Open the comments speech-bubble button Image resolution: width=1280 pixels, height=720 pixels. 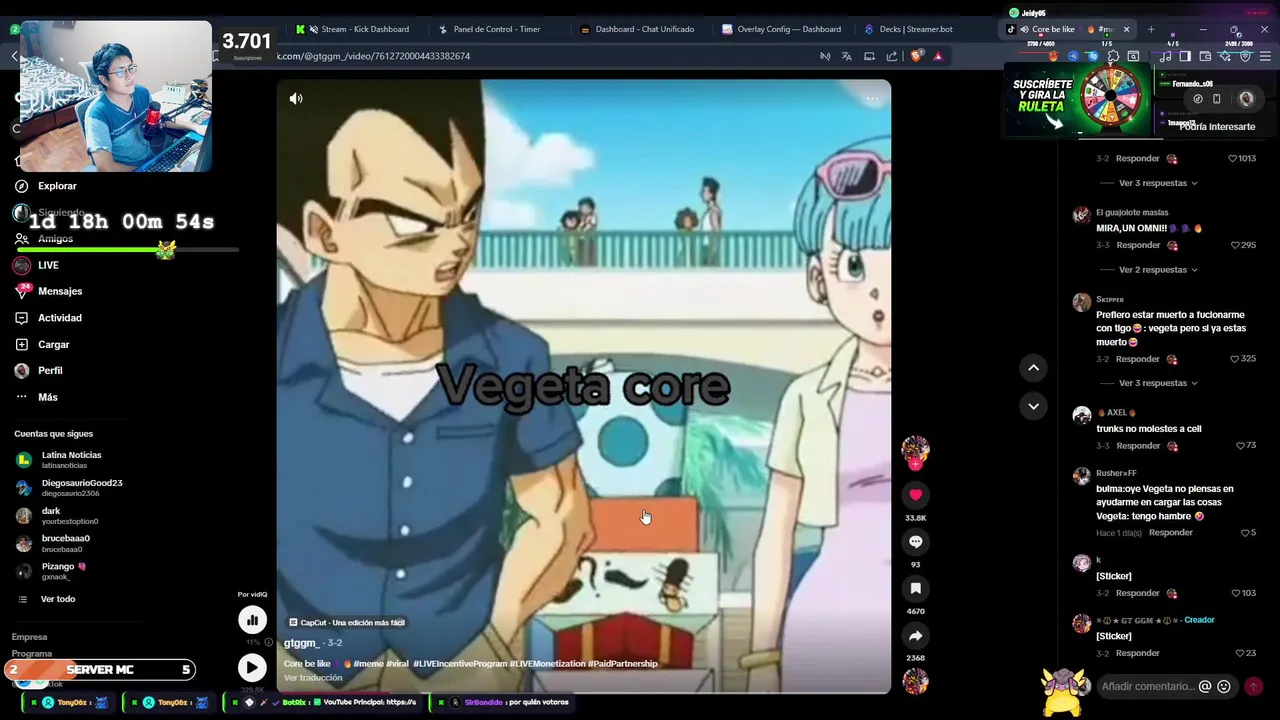915,541
